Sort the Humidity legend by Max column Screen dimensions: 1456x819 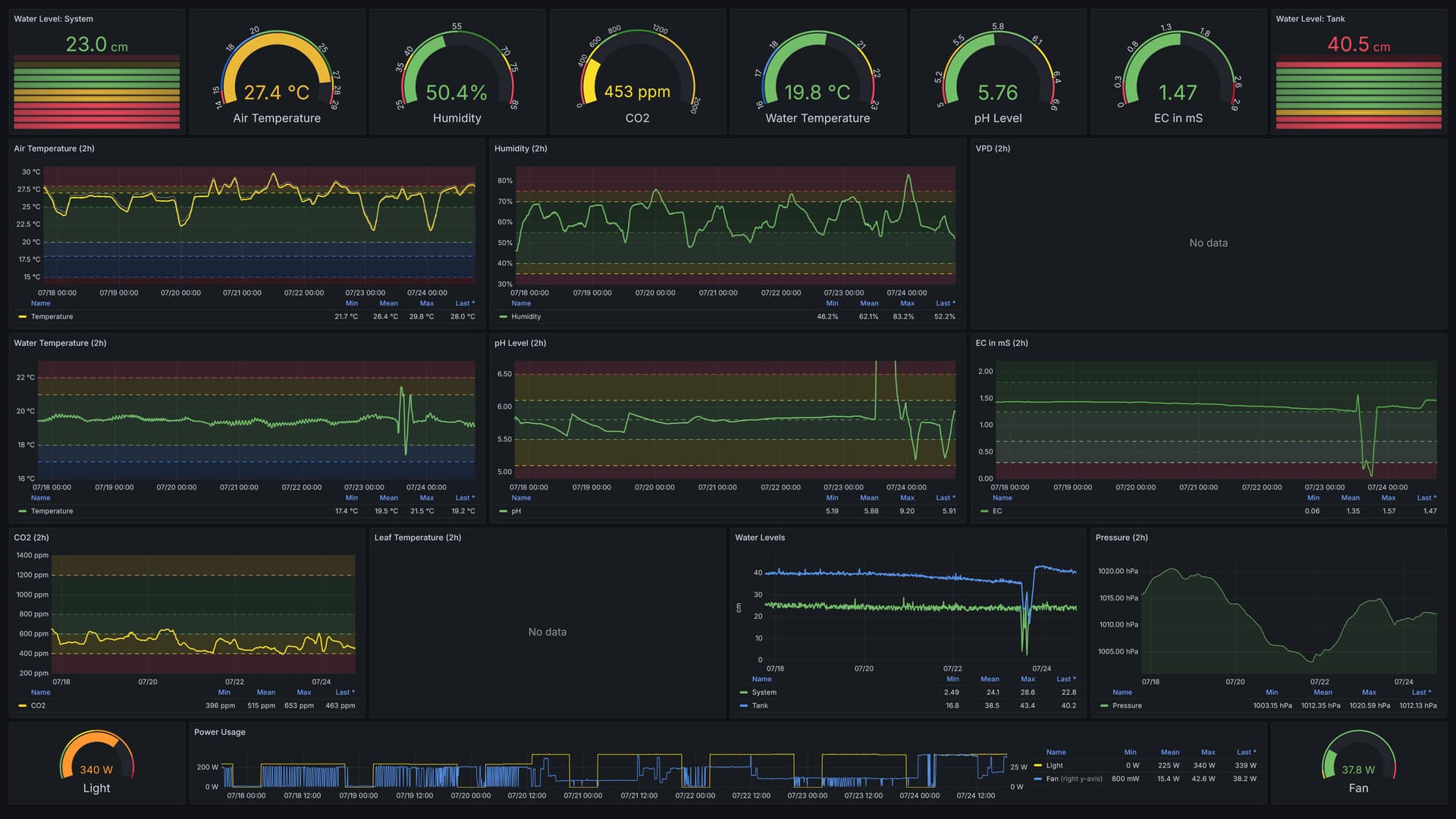click(x=907, y=303)
